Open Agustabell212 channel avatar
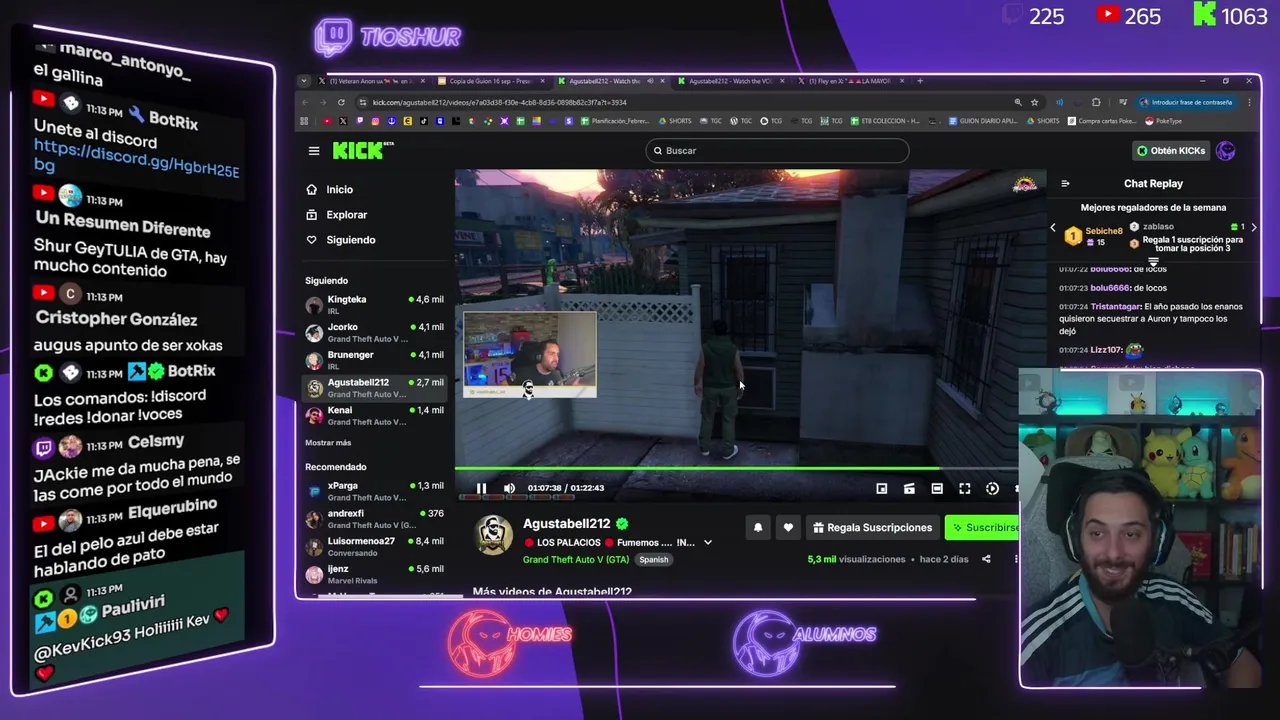 pos(493,536)
